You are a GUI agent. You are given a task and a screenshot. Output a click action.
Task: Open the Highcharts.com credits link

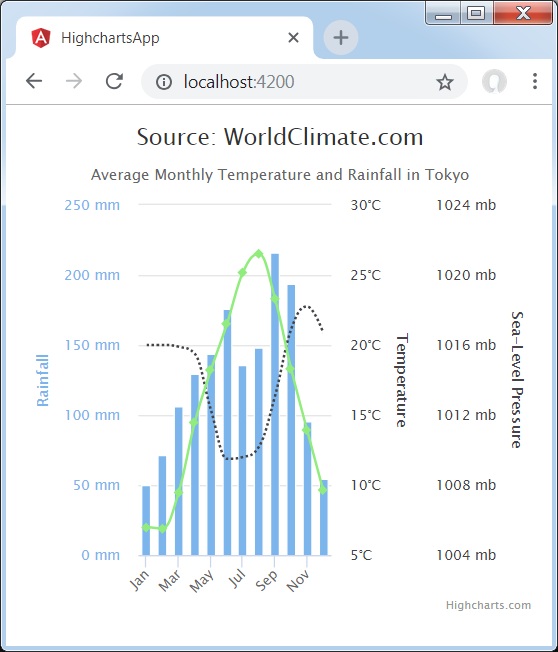[488, 605]
